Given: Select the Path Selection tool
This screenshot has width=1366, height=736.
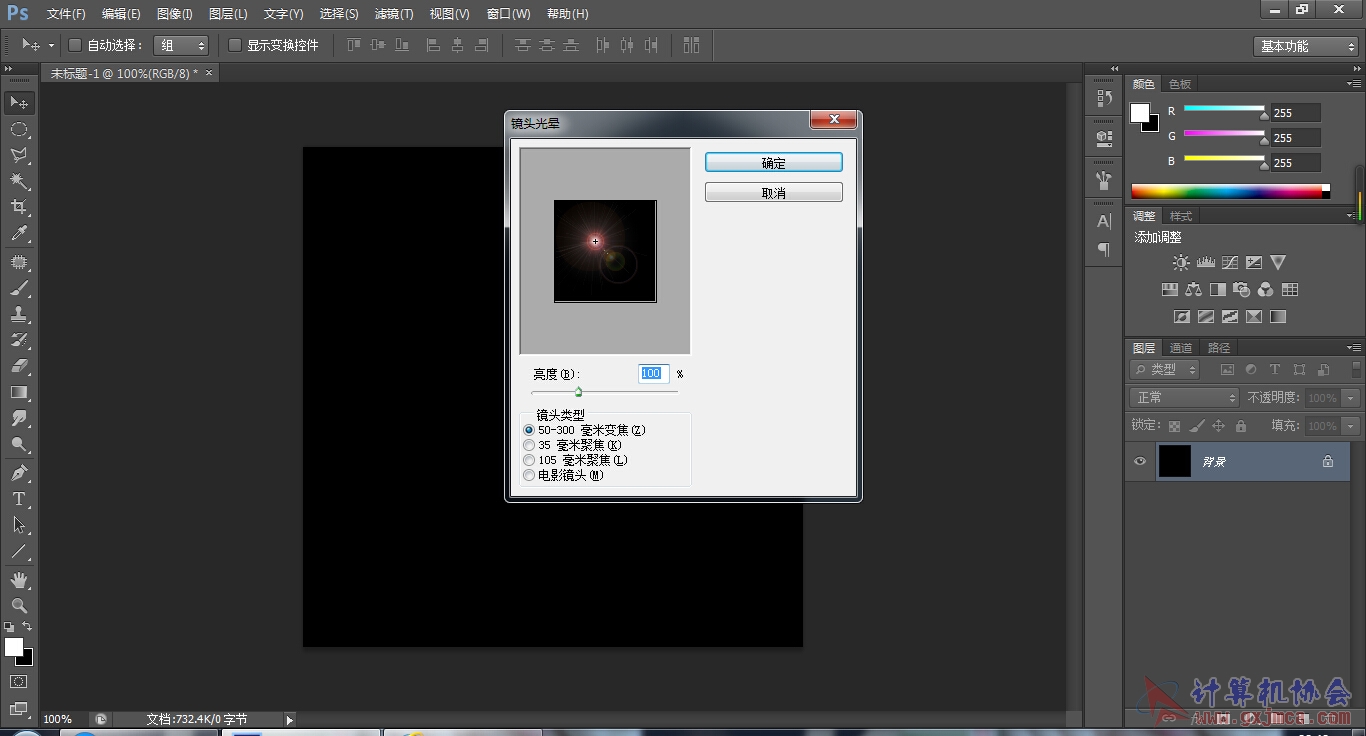Looking at the screenshot, I should [x=19, y=525].
